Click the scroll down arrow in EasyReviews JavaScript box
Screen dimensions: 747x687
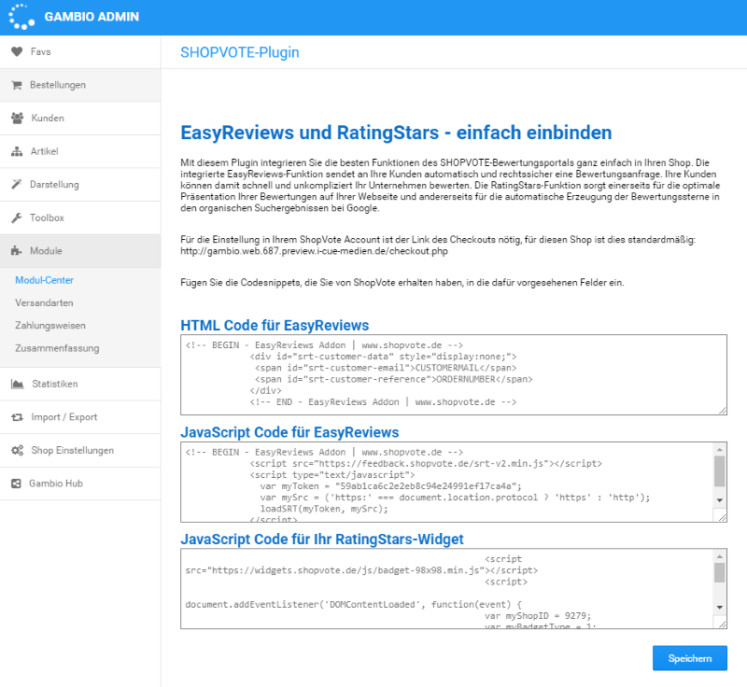pyautogui.click(x=719, y=499)
